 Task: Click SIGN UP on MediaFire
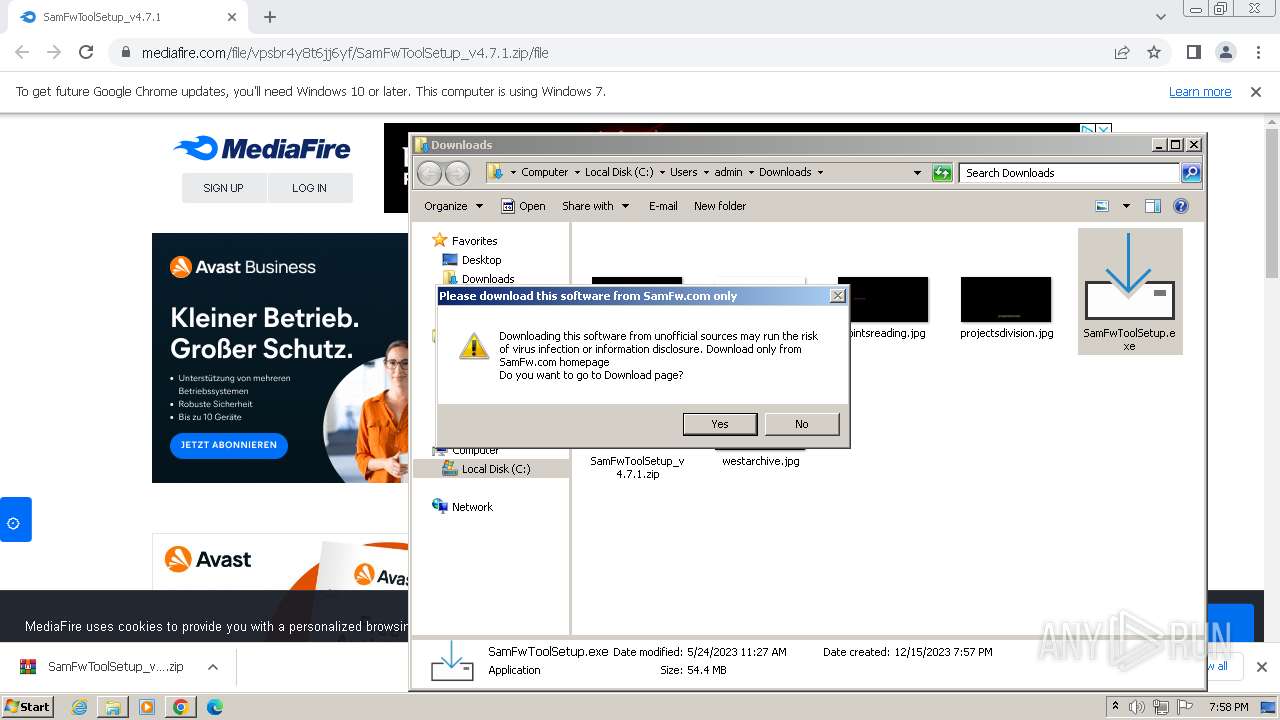[223, 188]
